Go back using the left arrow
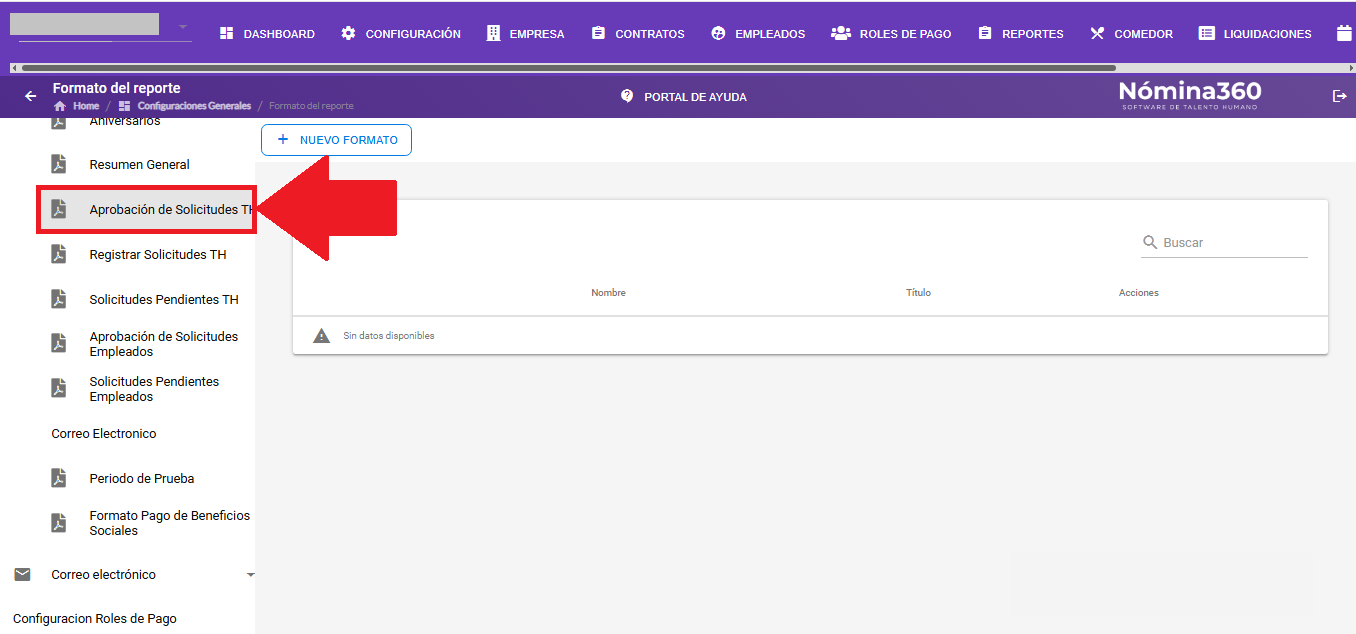This screenshot has height=634, width=1356. [30, 96]
